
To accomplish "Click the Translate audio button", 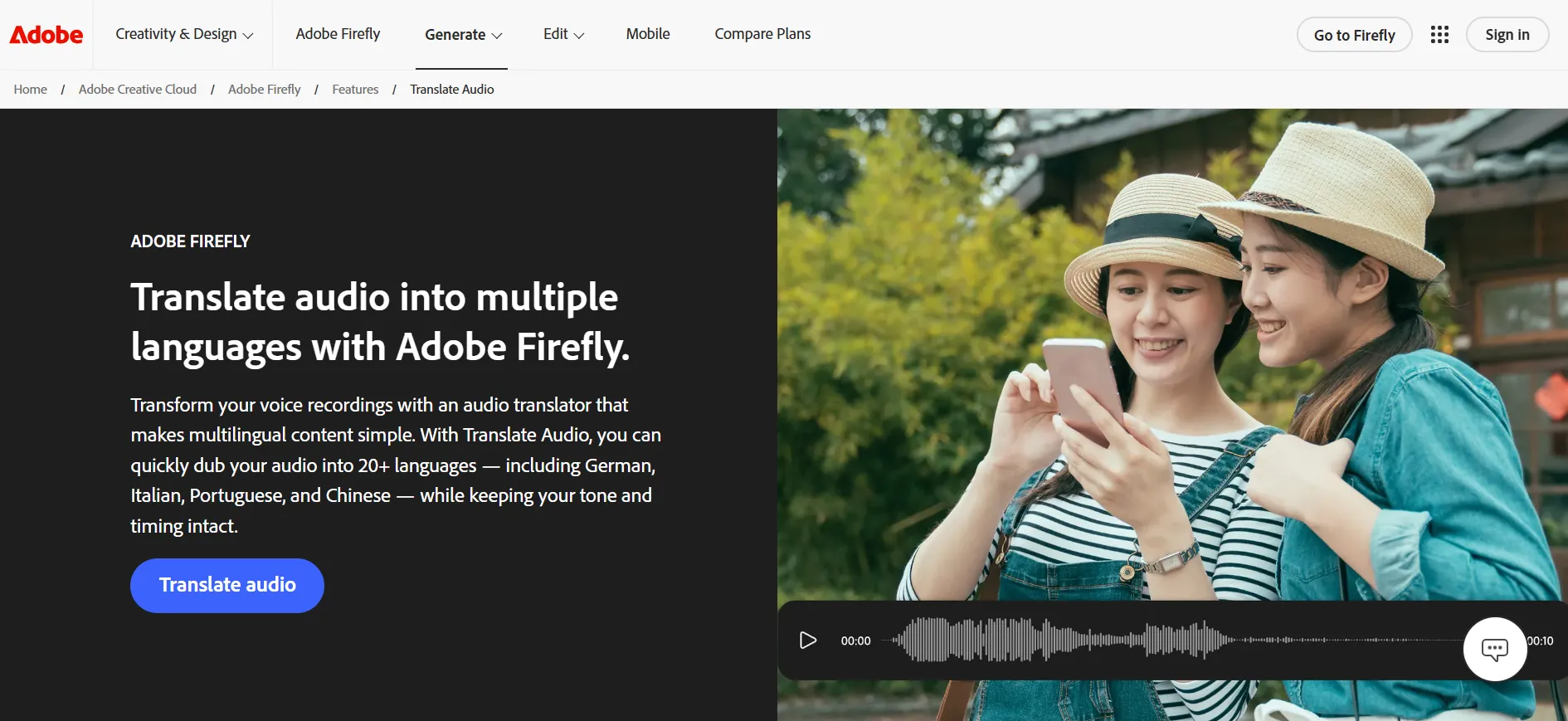I will pyautogui.click(x=227, y=586).
